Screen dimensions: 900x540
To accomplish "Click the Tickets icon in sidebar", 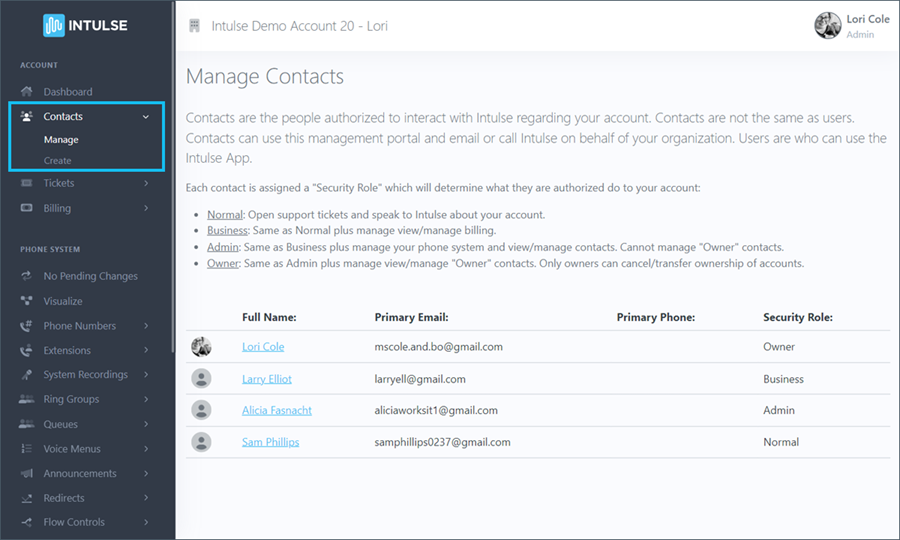I will 26,182.
